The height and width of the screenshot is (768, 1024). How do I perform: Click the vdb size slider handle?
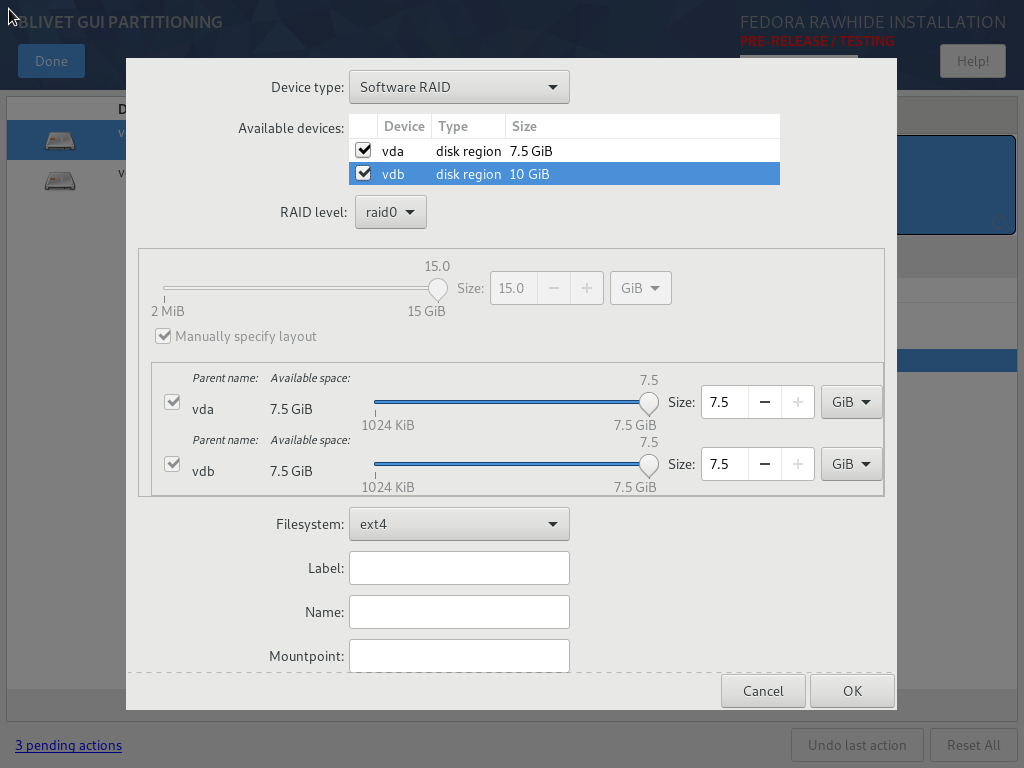[648, 465]
